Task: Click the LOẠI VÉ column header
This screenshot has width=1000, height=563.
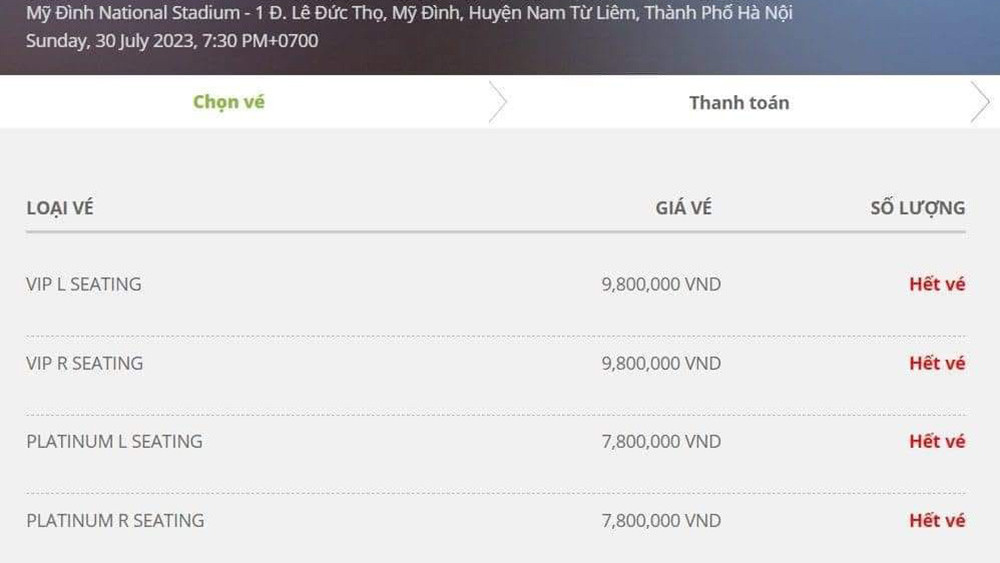Action: pyautogui.click(x=60, y=208)
